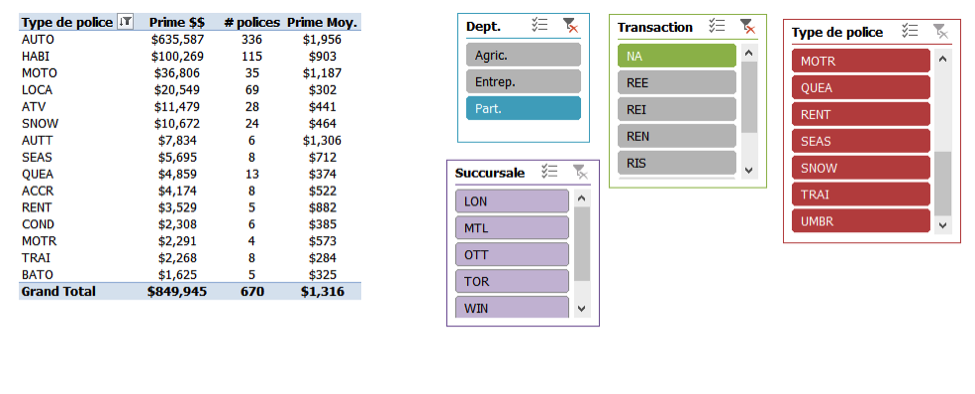
Task: Click Transaction slicer scroll up arrow
Action: (749, 53)
